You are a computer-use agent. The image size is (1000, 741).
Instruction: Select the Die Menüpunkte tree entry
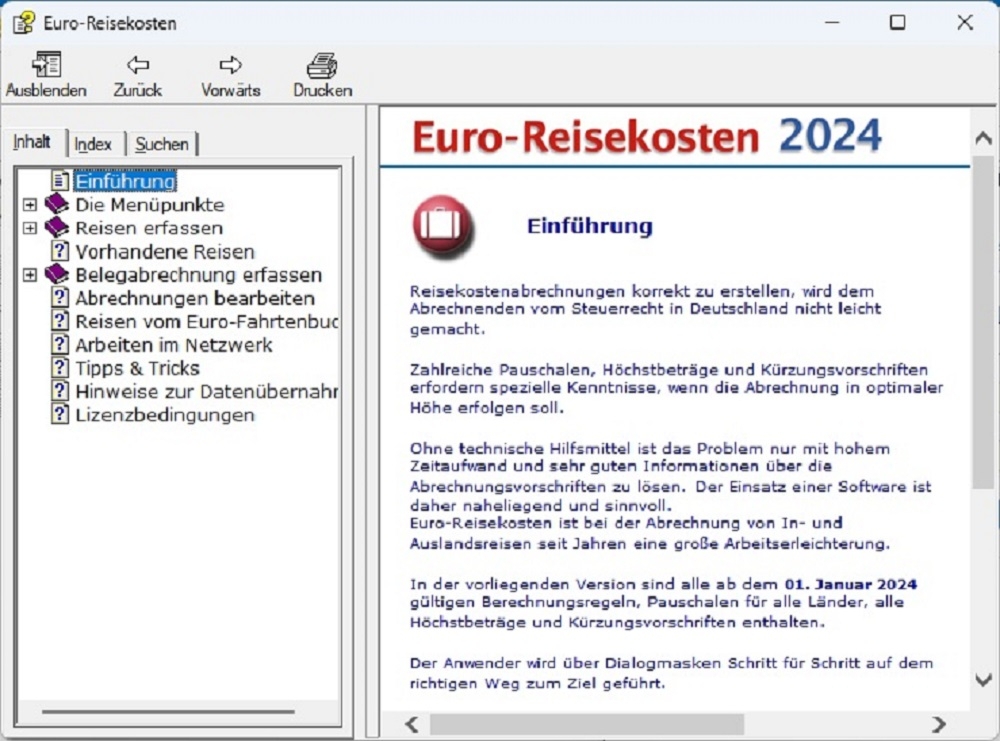click(x=150, y=205)
